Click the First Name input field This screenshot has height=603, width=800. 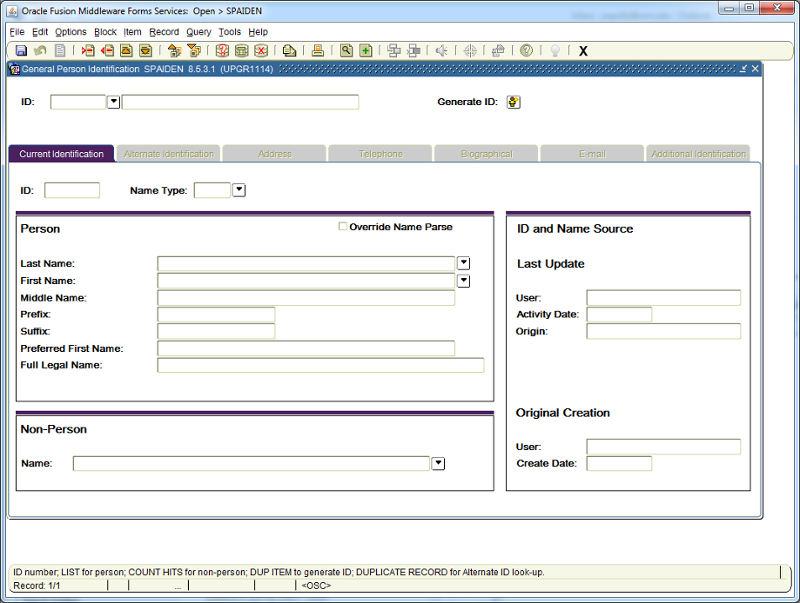[306, 281]
